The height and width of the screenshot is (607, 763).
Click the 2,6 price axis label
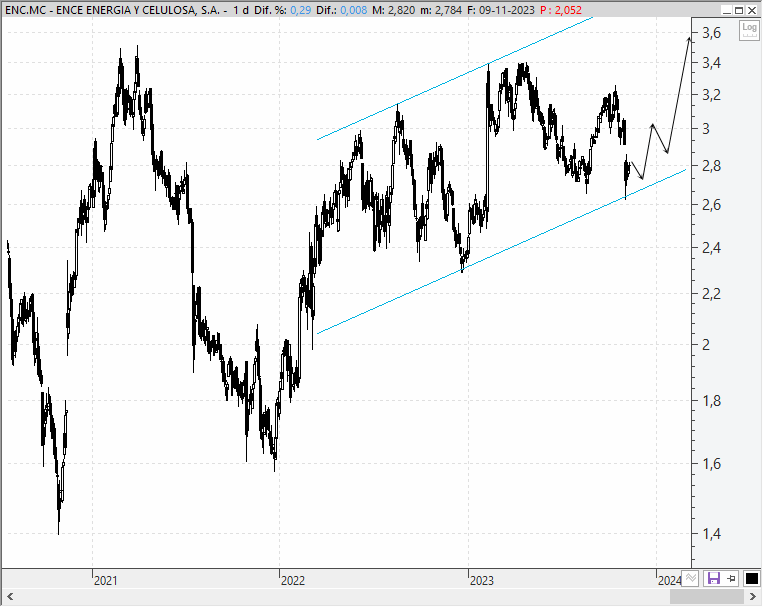coord(711,205)
